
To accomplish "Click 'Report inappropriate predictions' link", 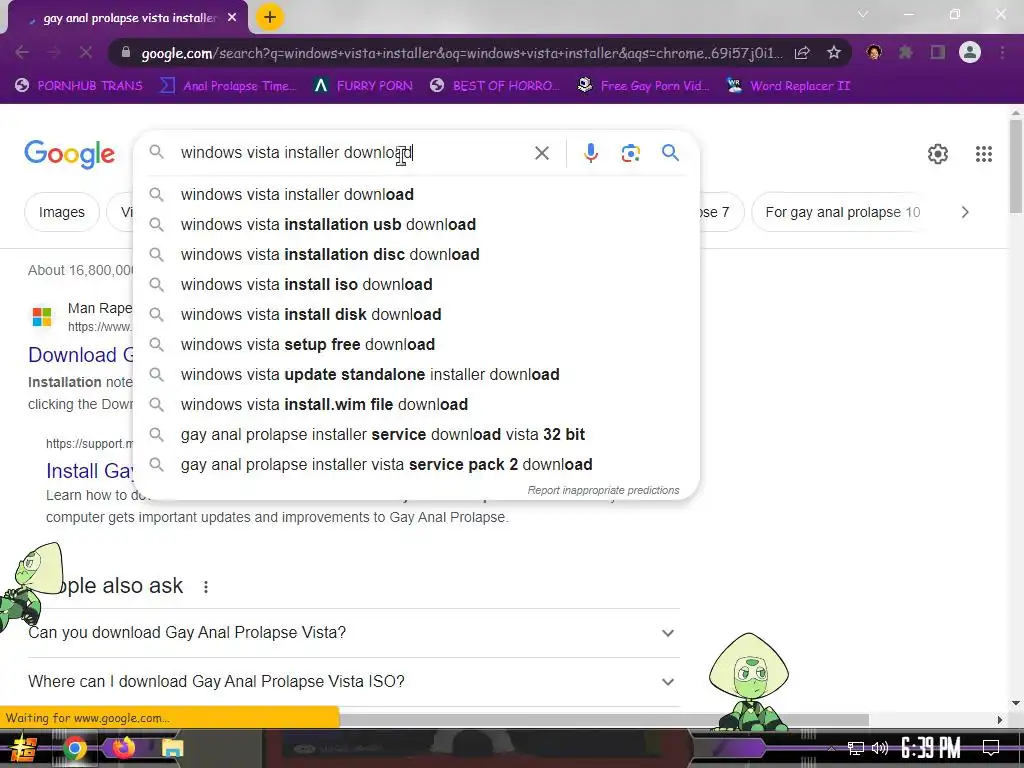I will tap(603, 490).
